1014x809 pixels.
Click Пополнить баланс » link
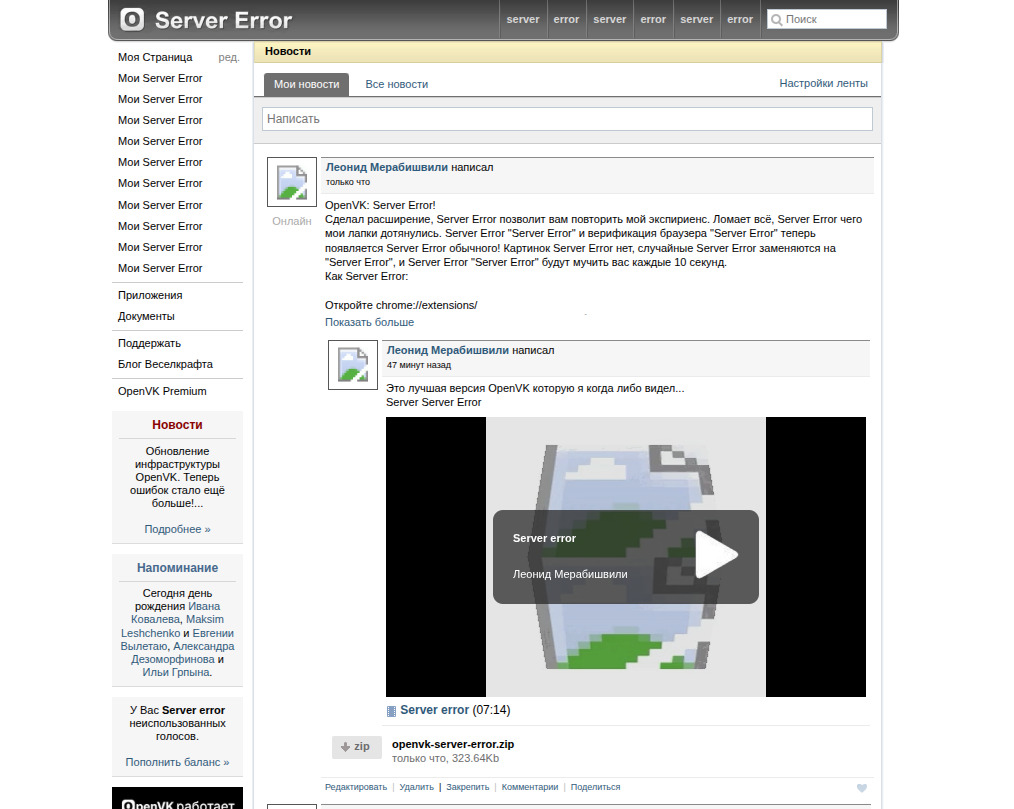177,762
